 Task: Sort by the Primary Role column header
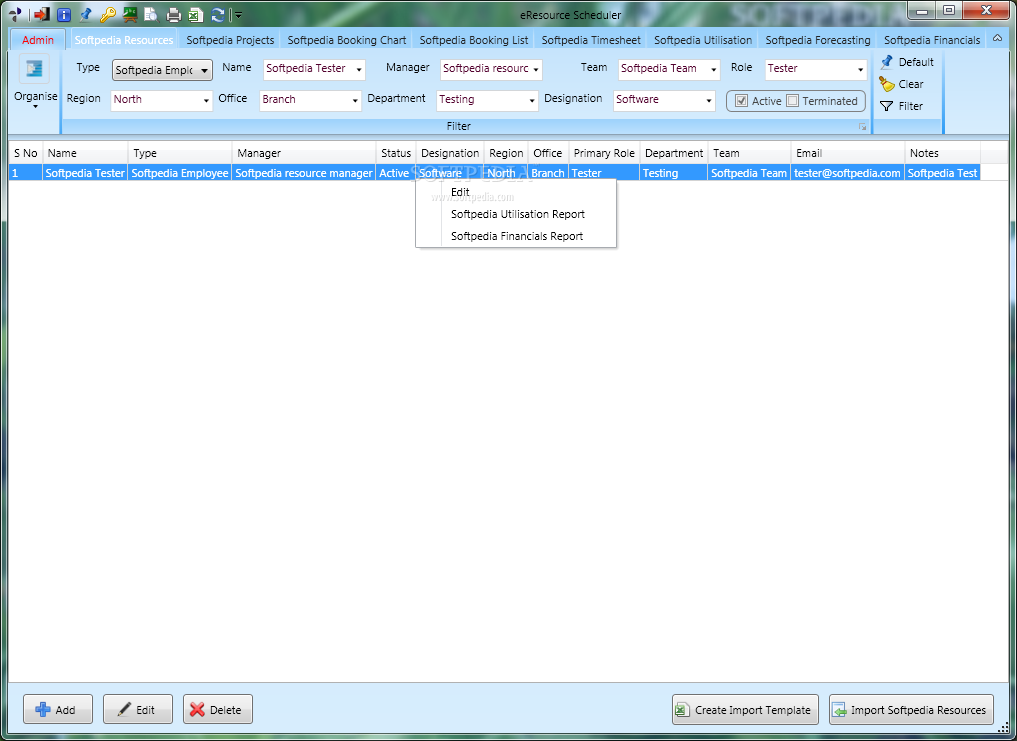[x=604, y=153]
